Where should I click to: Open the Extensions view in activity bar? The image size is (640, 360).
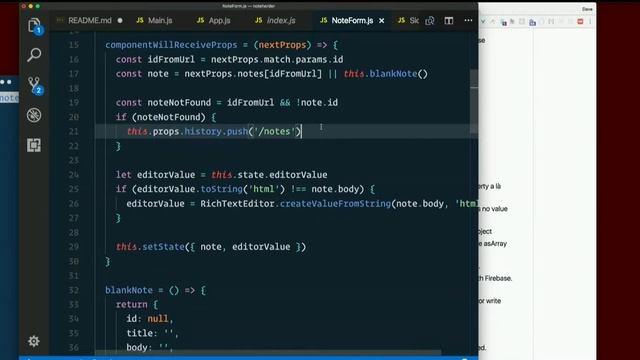[34, 145]
